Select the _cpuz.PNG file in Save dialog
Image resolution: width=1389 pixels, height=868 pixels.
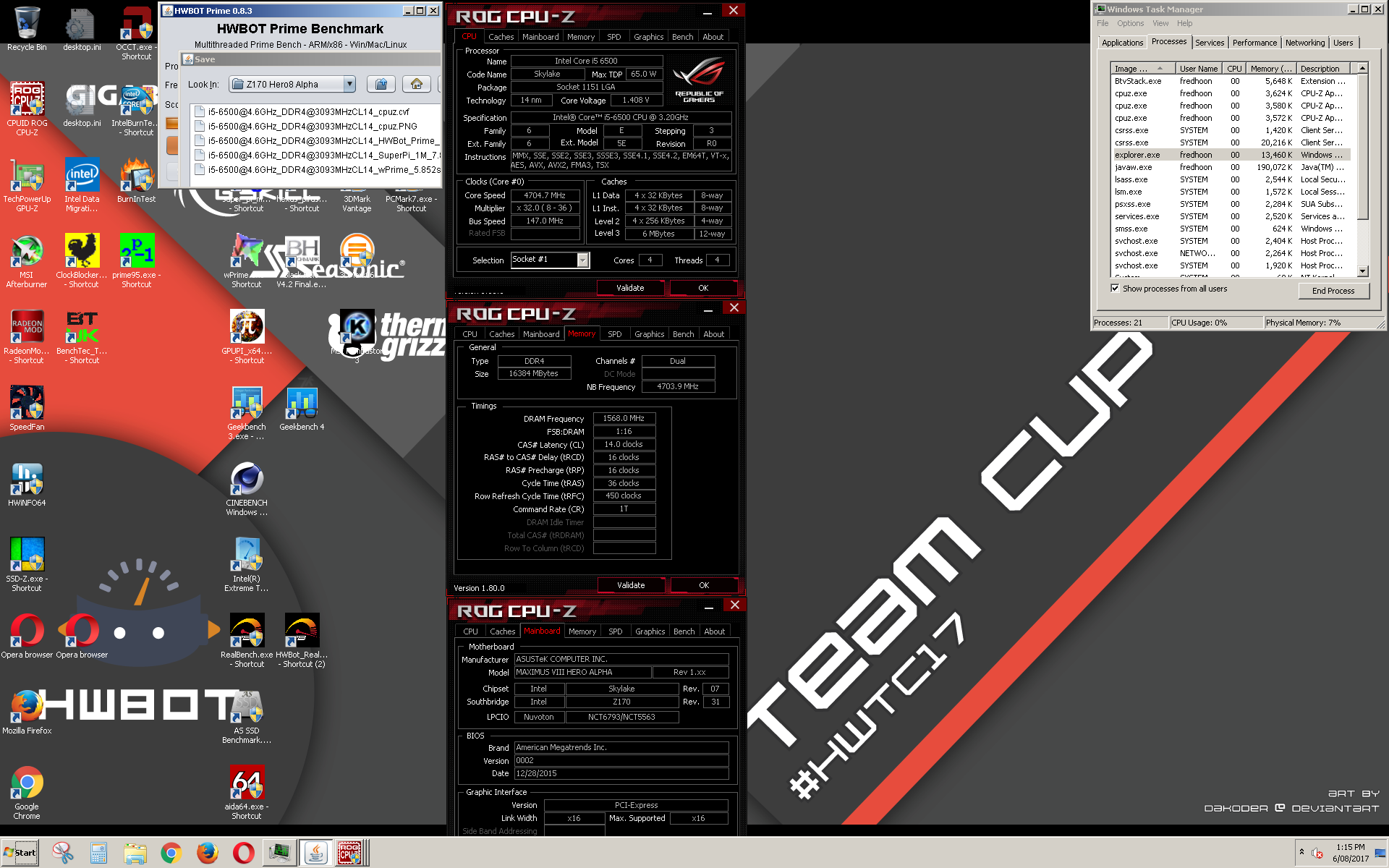(x=313, y=126)
